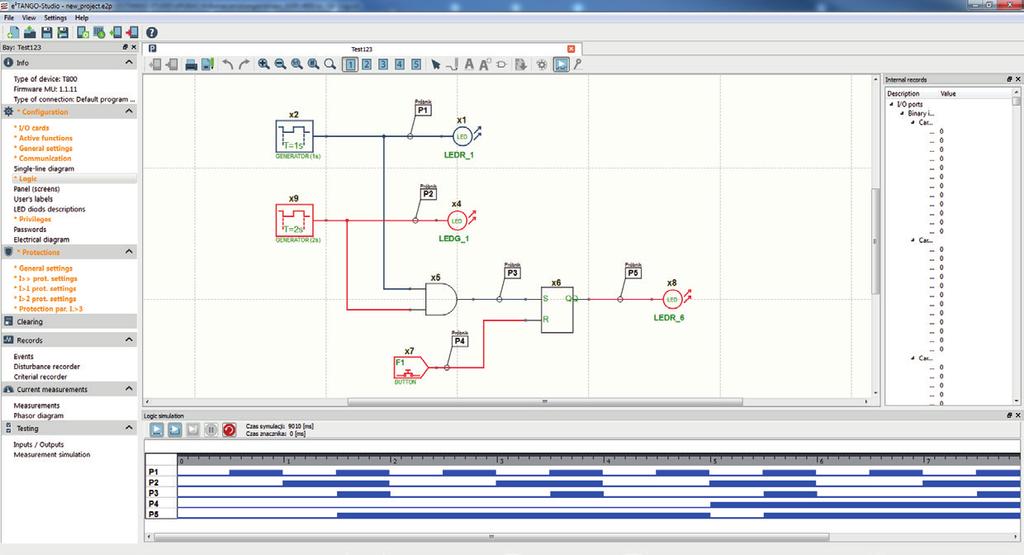Click the Help question mark icon
The height and width of the screenshot is (555, 1024).
[x=152, y=32]
